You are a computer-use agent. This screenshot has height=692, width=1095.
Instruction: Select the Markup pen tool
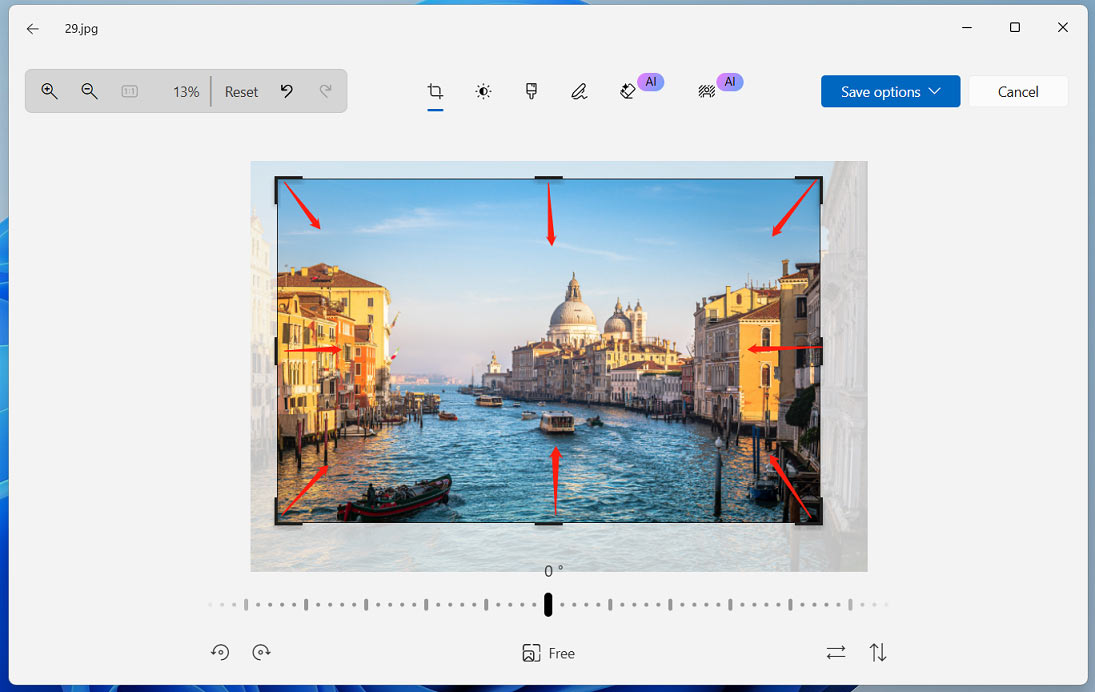tap(579, 91)
